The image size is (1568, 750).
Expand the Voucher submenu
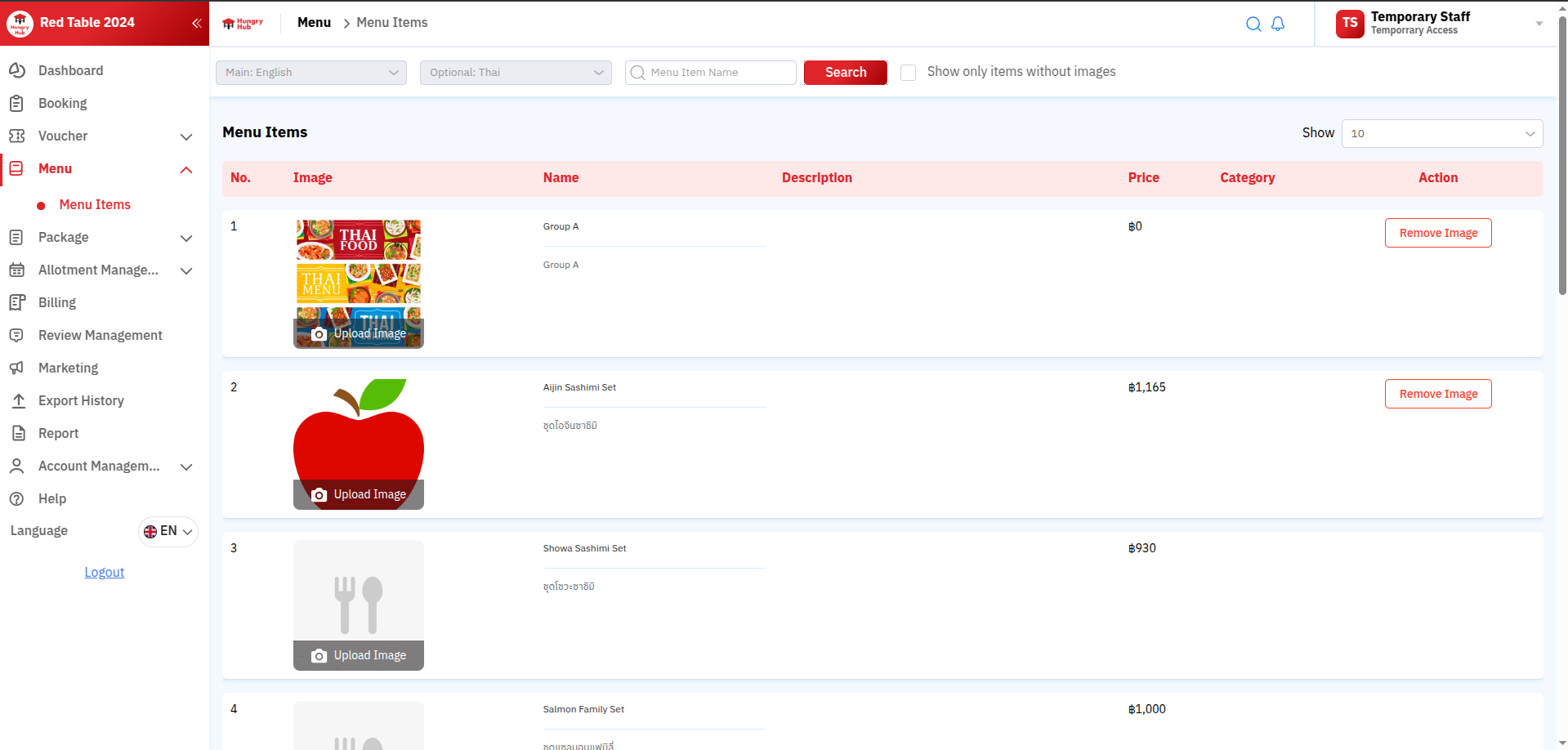185,136
